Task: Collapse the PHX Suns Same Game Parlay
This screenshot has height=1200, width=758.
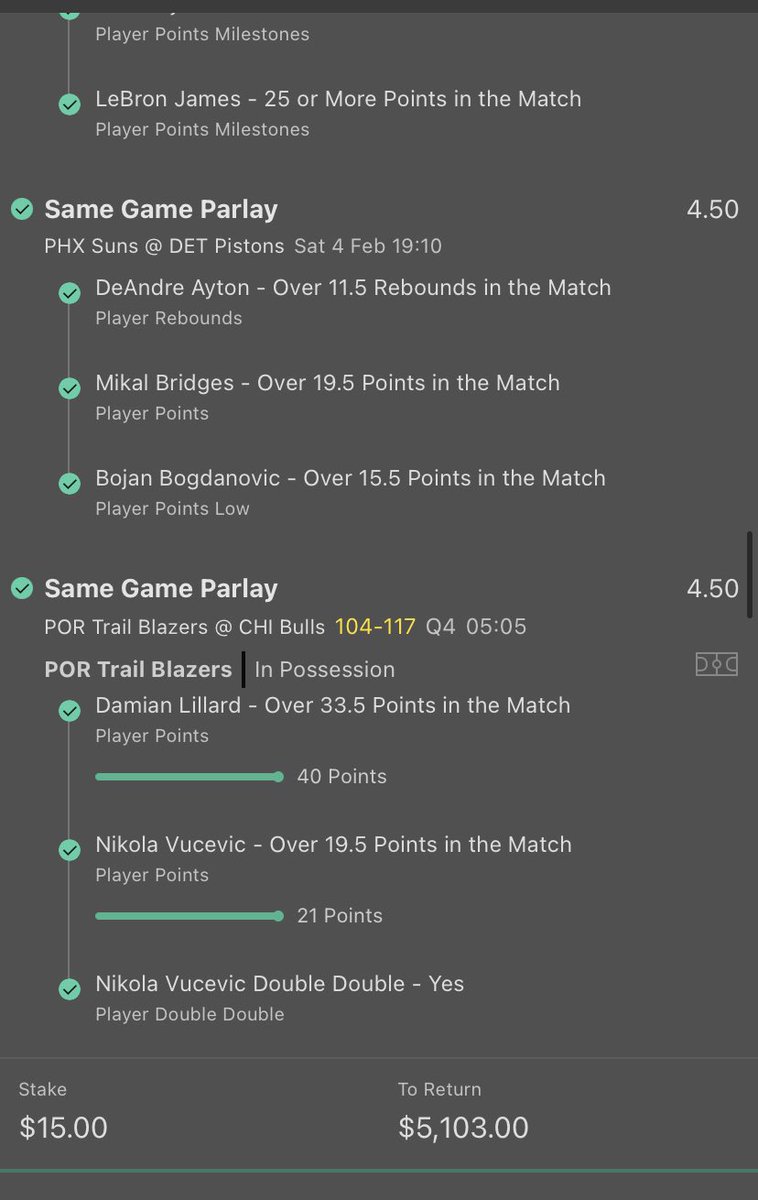Action: click(161, 209)
